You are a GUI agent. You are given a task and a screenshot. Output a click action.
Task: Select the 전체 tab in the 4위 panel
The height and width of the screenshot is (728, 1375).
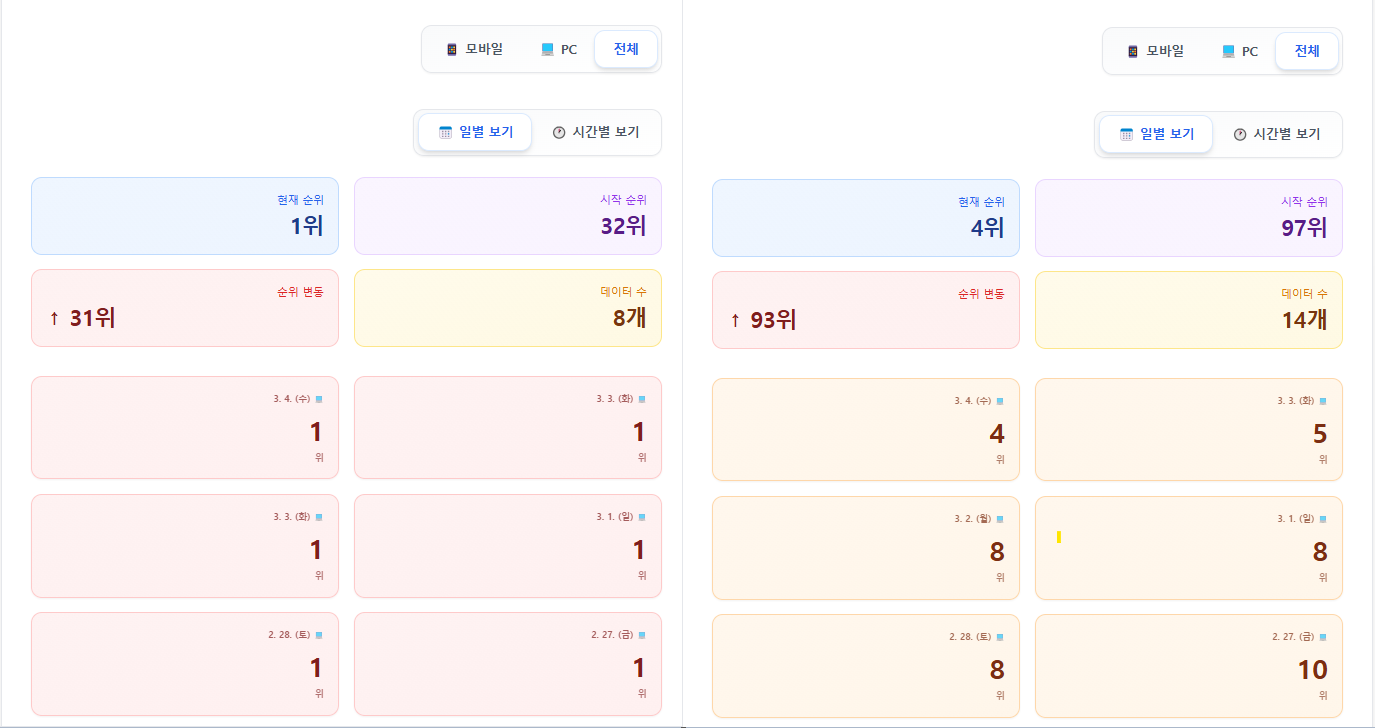pyautogui.click(x=1307, y=51)
